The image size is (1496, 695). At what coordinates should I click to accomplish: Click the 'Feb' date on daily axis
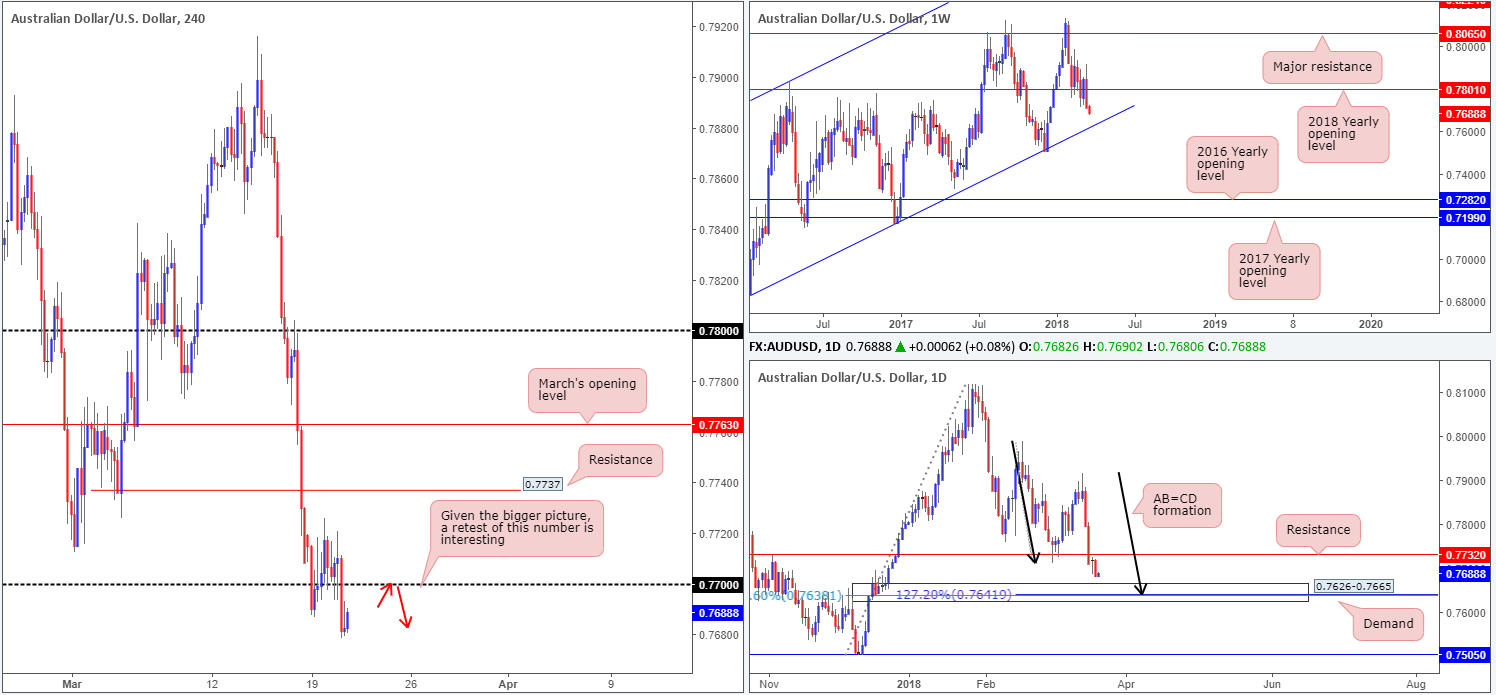pos(985,684)
